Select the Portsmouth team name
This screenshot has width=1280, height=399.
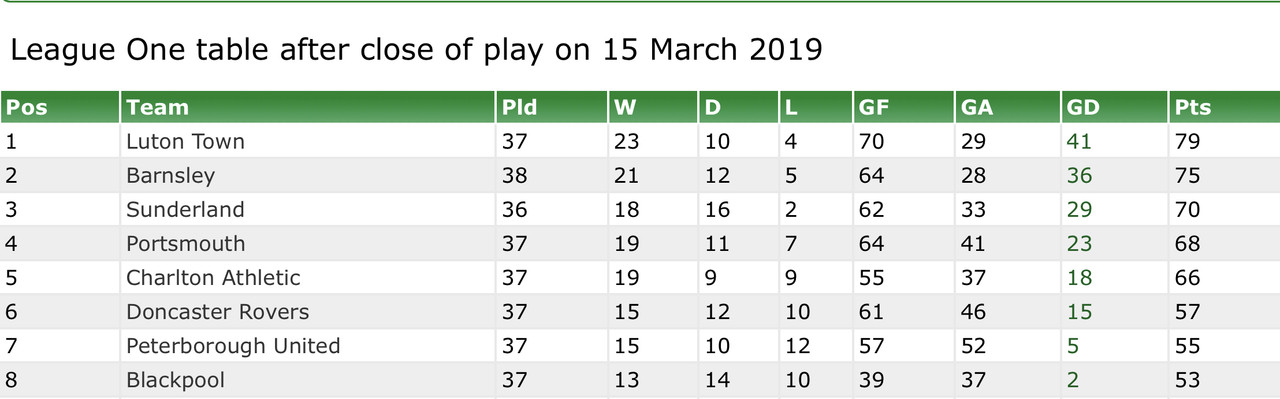pos(185,244)
